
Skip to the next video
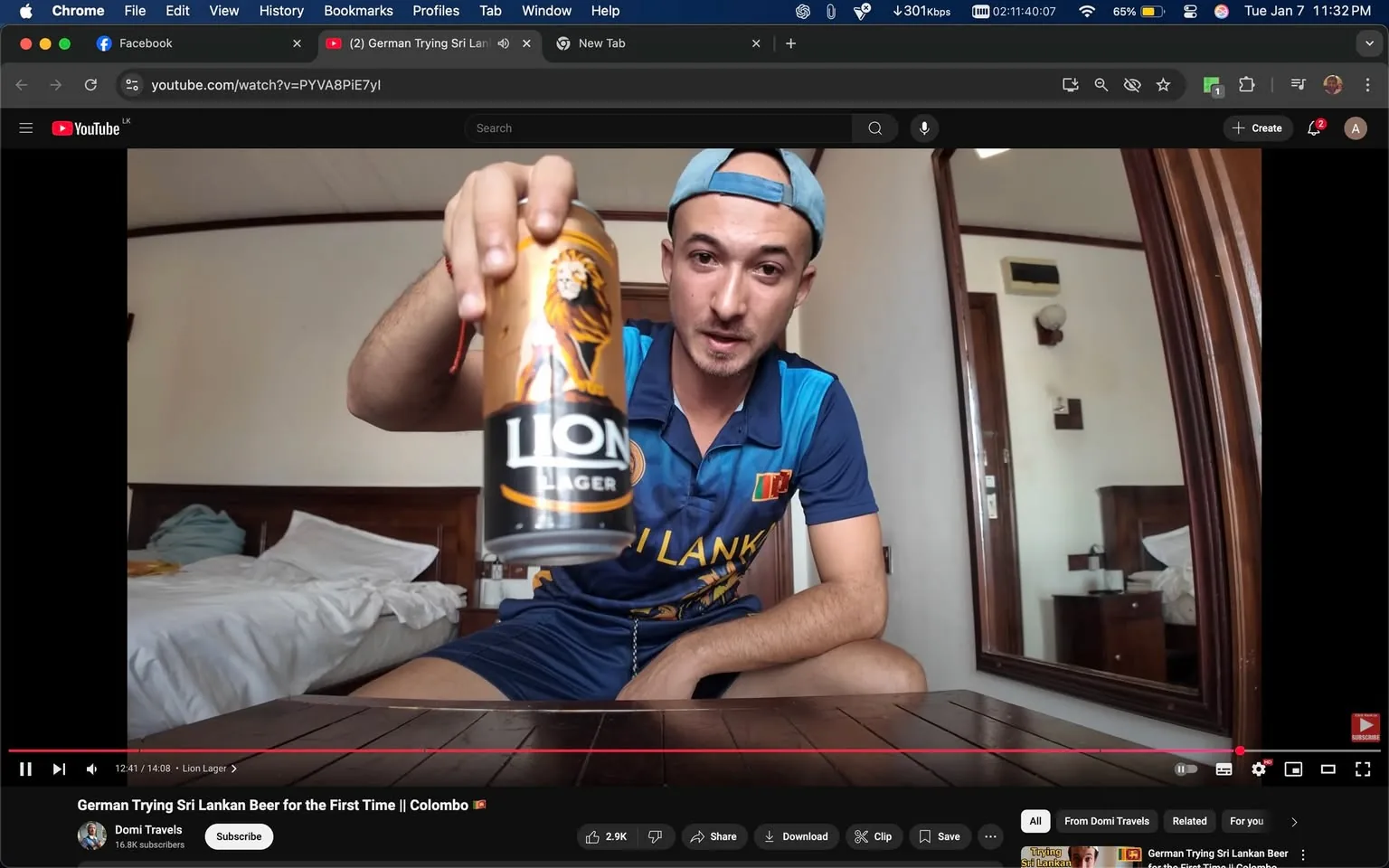point(59,769)
